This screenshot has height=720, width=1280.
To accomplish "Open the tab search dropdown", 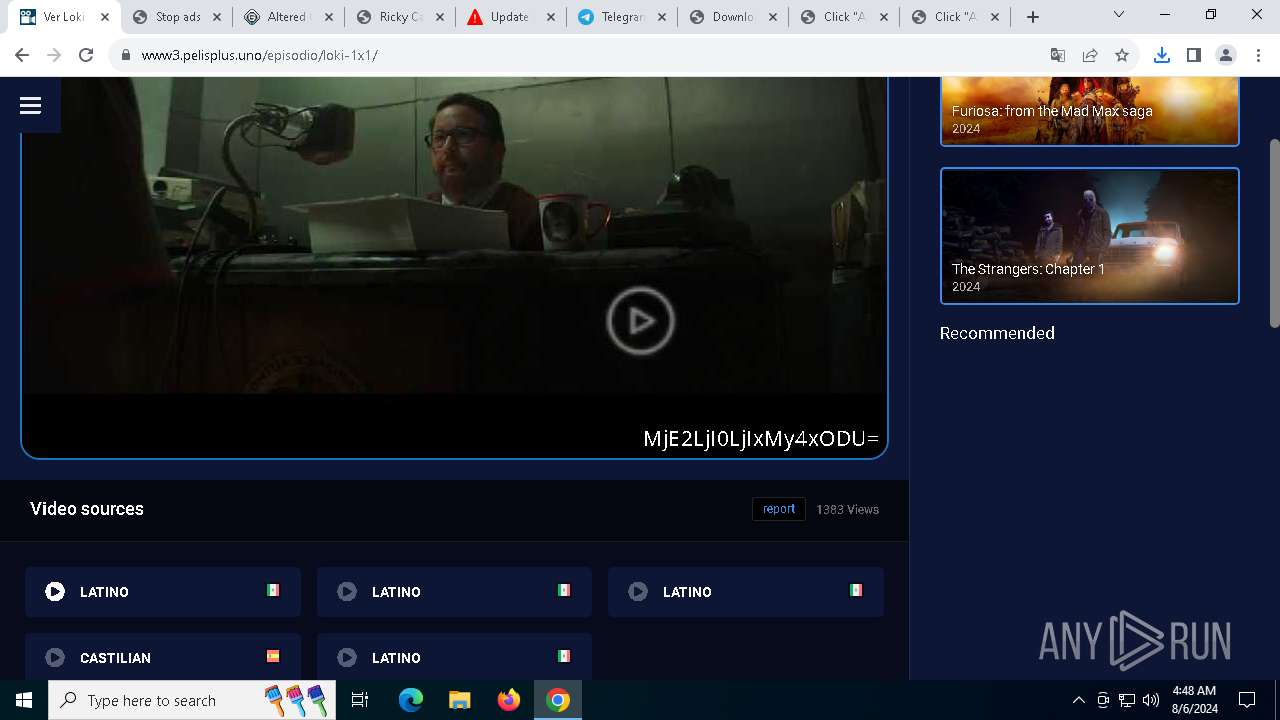I will tap(1119, 15).
